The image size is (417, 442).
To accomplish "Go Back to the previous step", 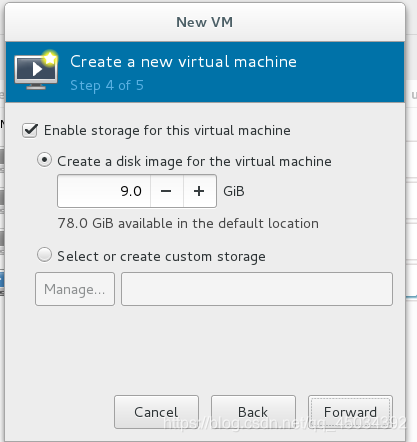I will pos(253,412).
